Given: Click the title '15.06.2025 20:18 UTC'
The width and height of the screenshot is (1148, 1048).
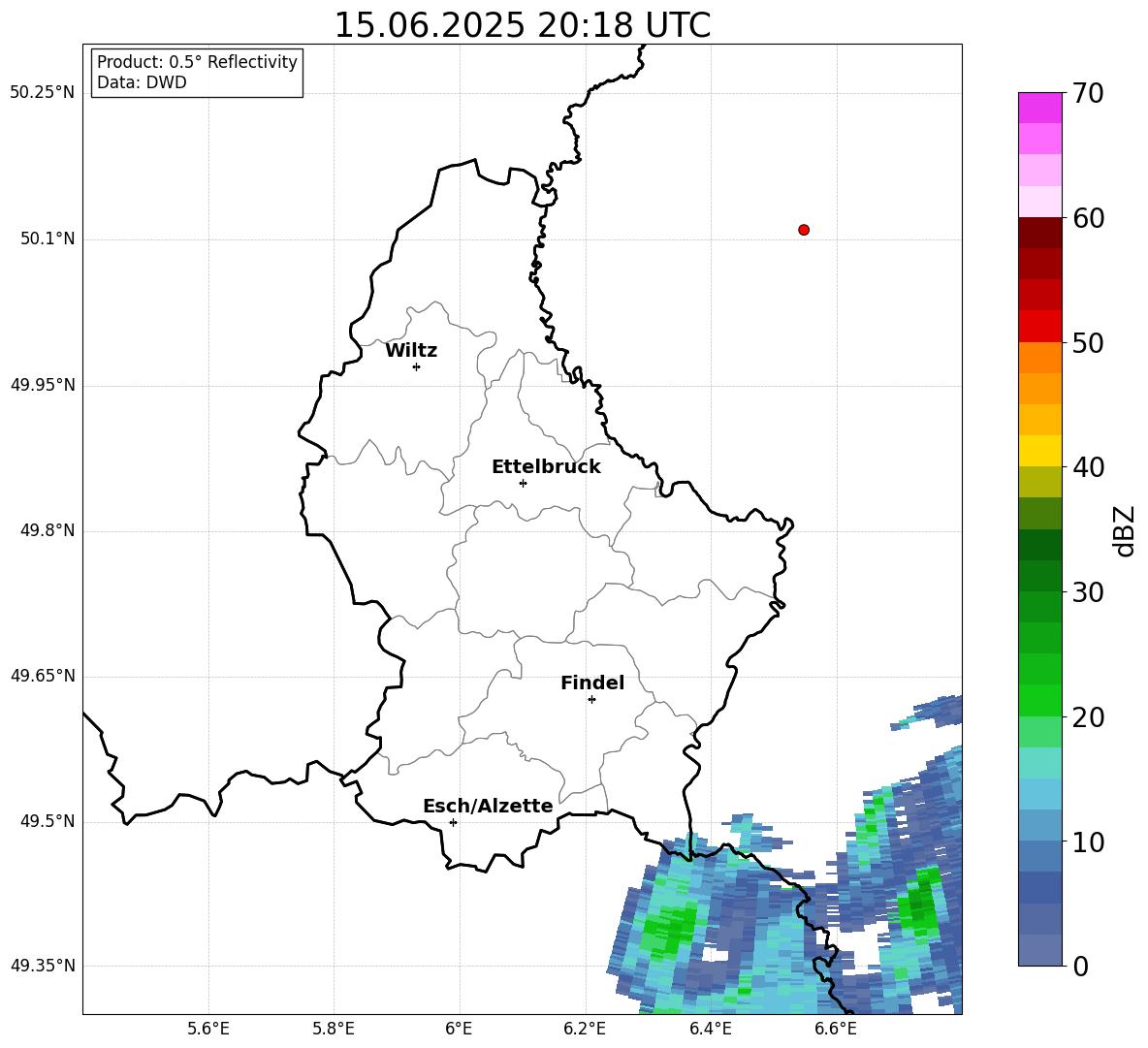Looking at the screenshot, I should coord(522,25).
